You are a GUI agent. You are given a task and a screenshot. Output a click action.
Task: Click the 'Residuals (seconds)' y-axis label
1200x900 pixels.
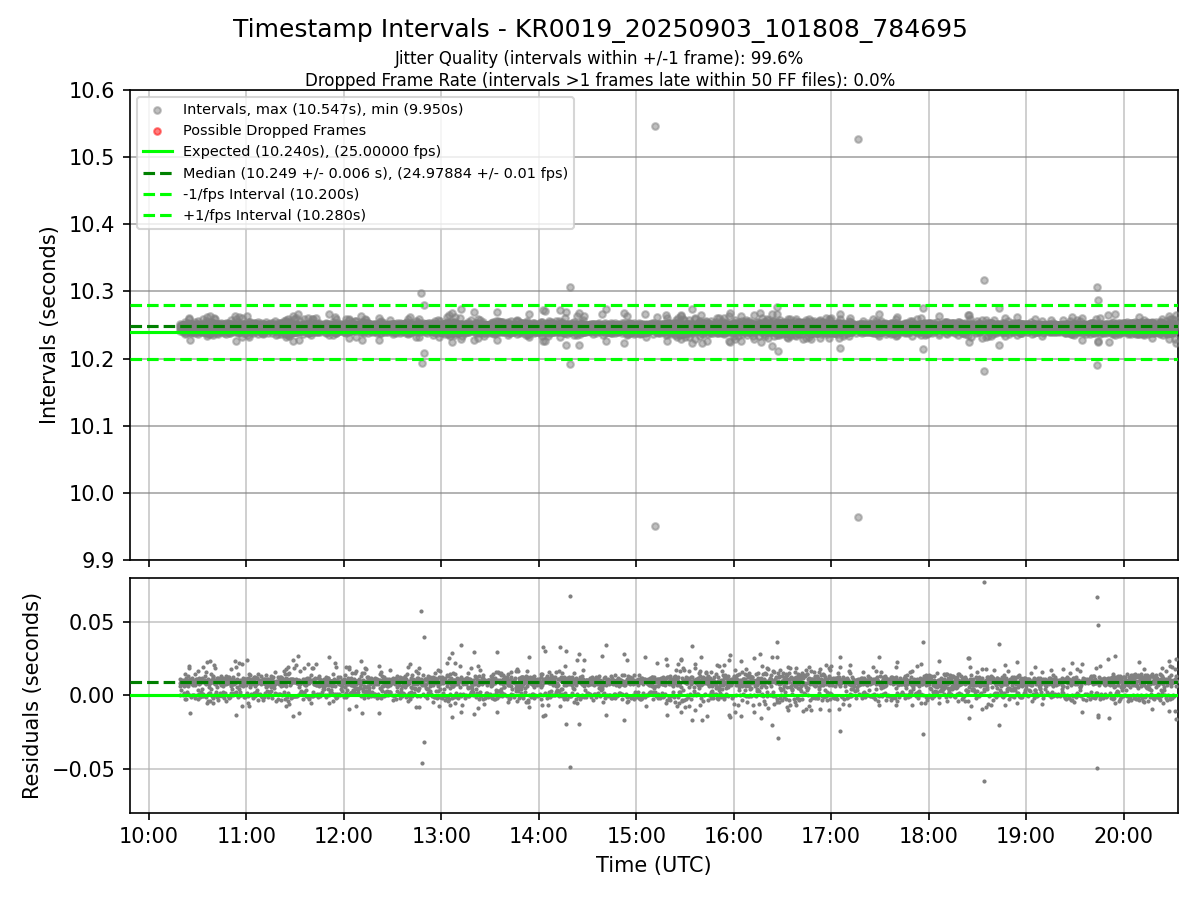pyautogui.click(x=32, y=696)
